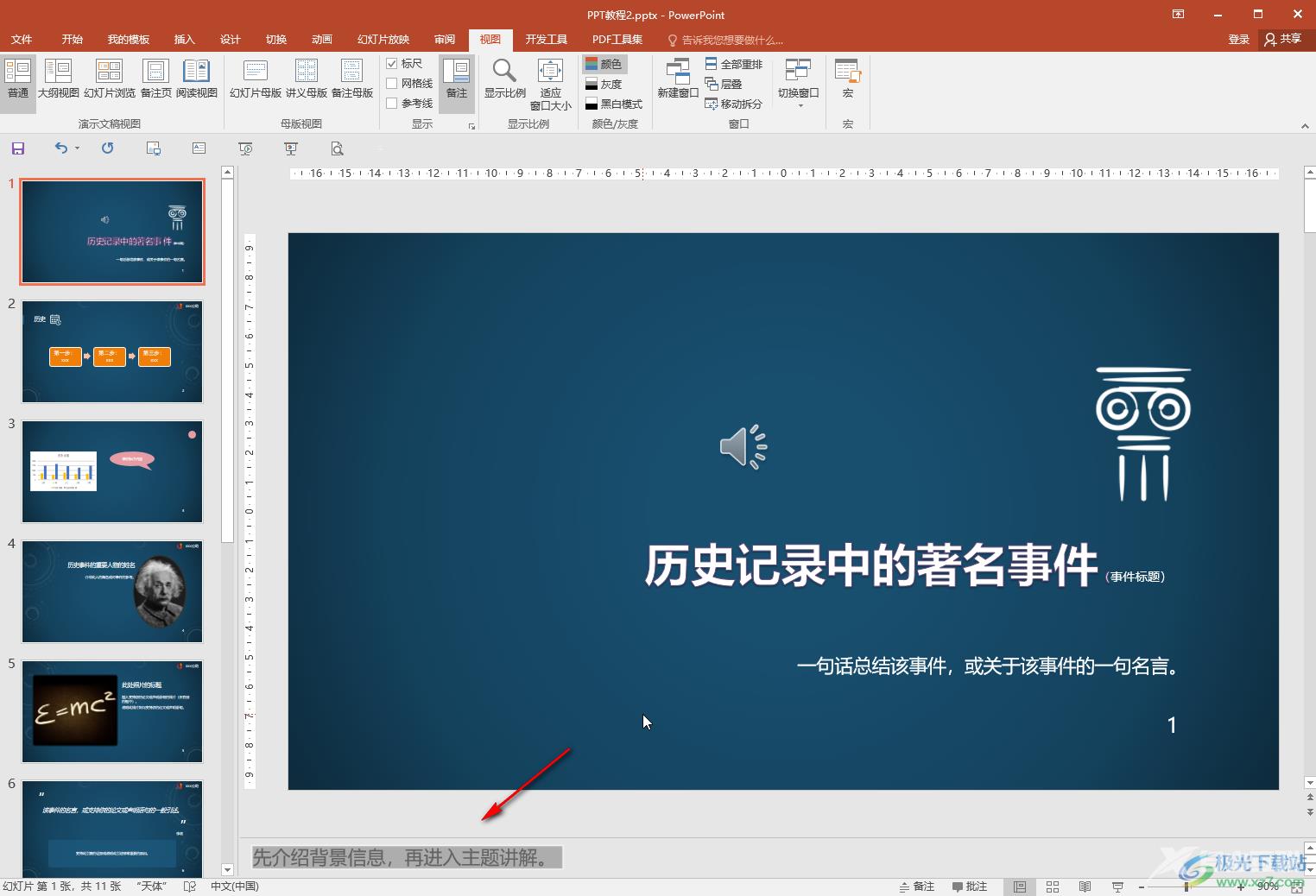Open the 文件 File tab
The height and width of the screenshot is (896, 1316).
(22, 40)
